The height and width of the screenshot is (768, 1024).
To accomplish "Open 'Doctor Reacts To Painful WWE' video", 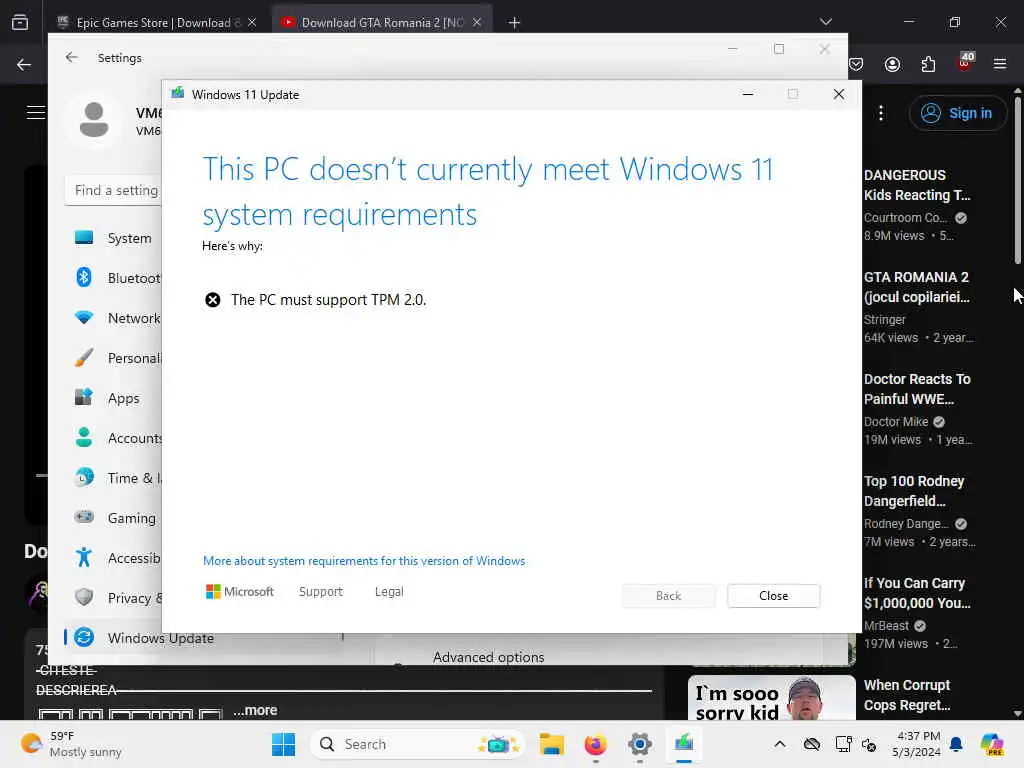I will point(917,389).
